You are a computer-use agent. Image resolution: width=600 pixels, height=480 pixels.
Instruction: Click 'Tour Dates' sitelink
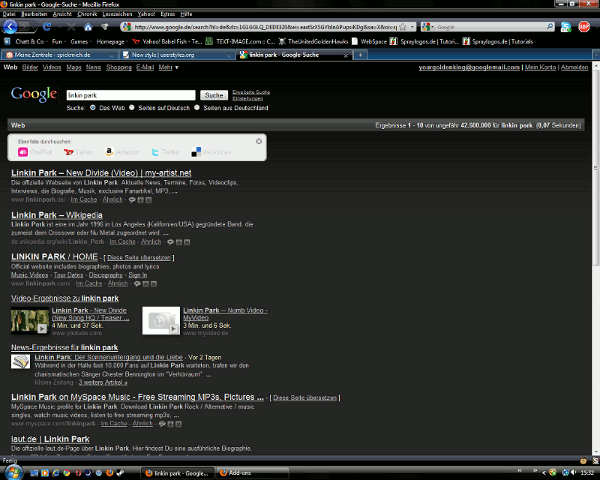point(68,275)
